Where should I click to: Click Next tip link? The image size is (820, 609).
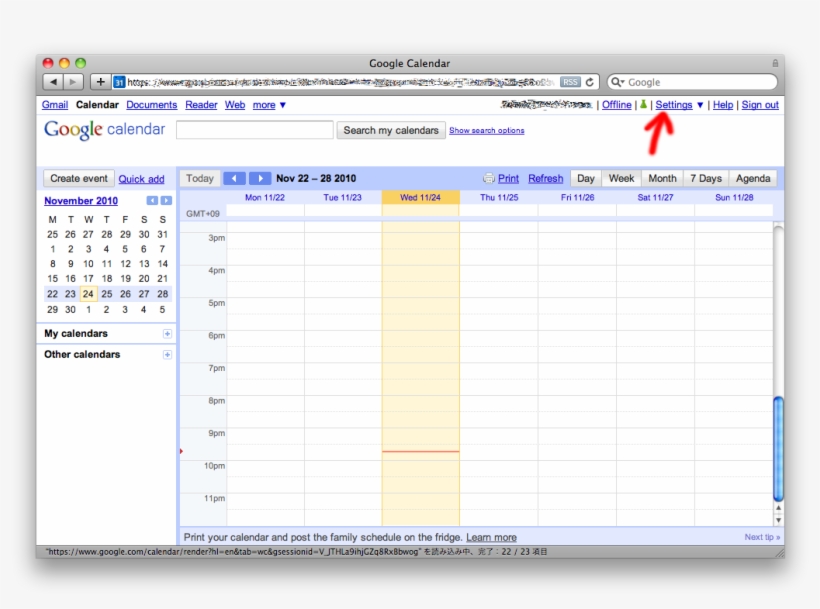click(762, 537)
